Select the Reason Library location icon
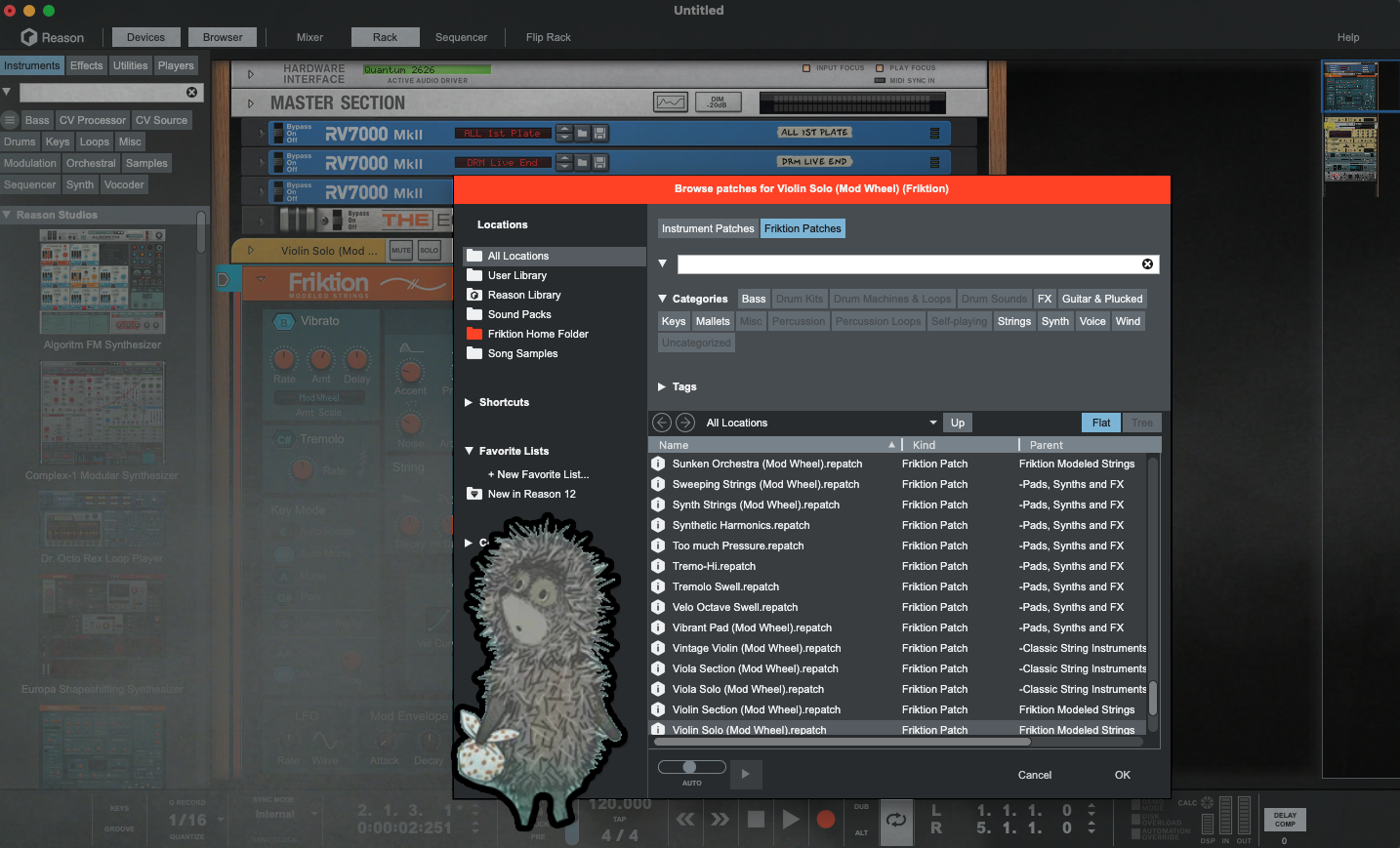The height and width of the screenshot is (848, 1400). (474, 295)
